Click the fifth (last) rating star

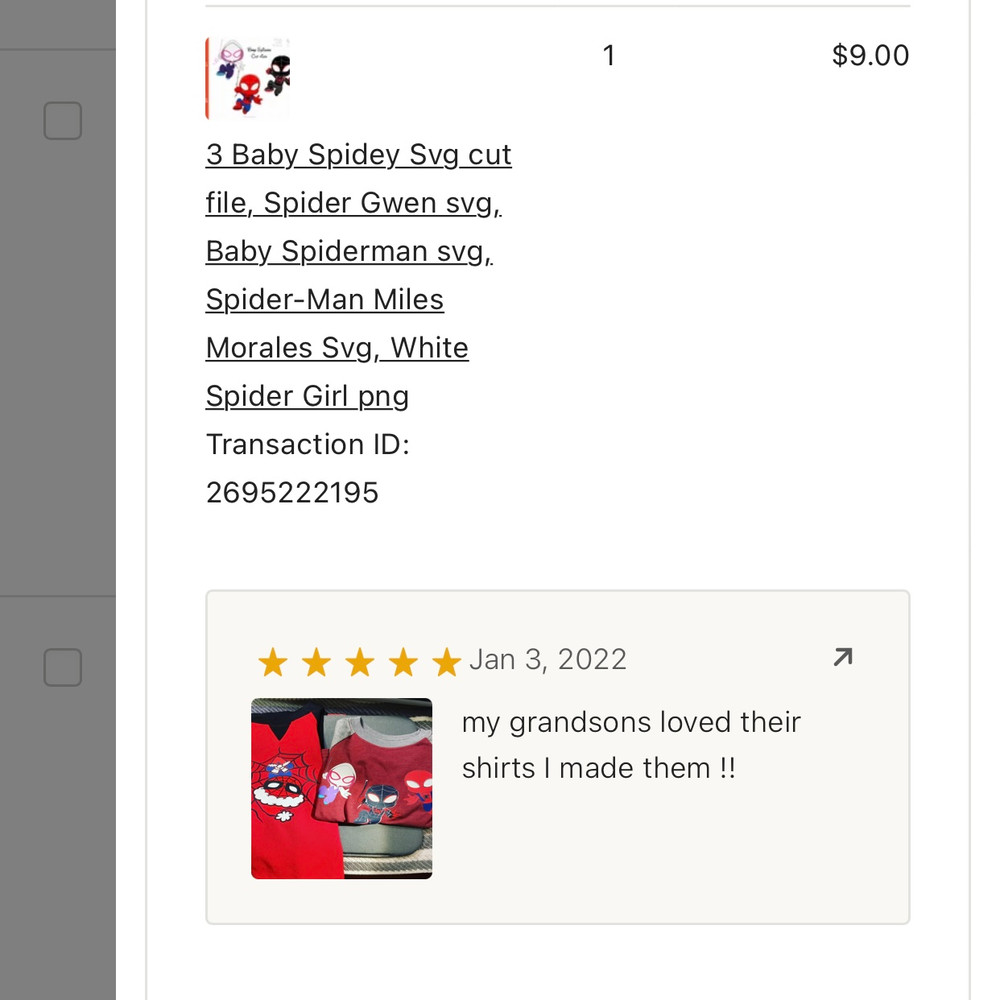coord(446,662)
